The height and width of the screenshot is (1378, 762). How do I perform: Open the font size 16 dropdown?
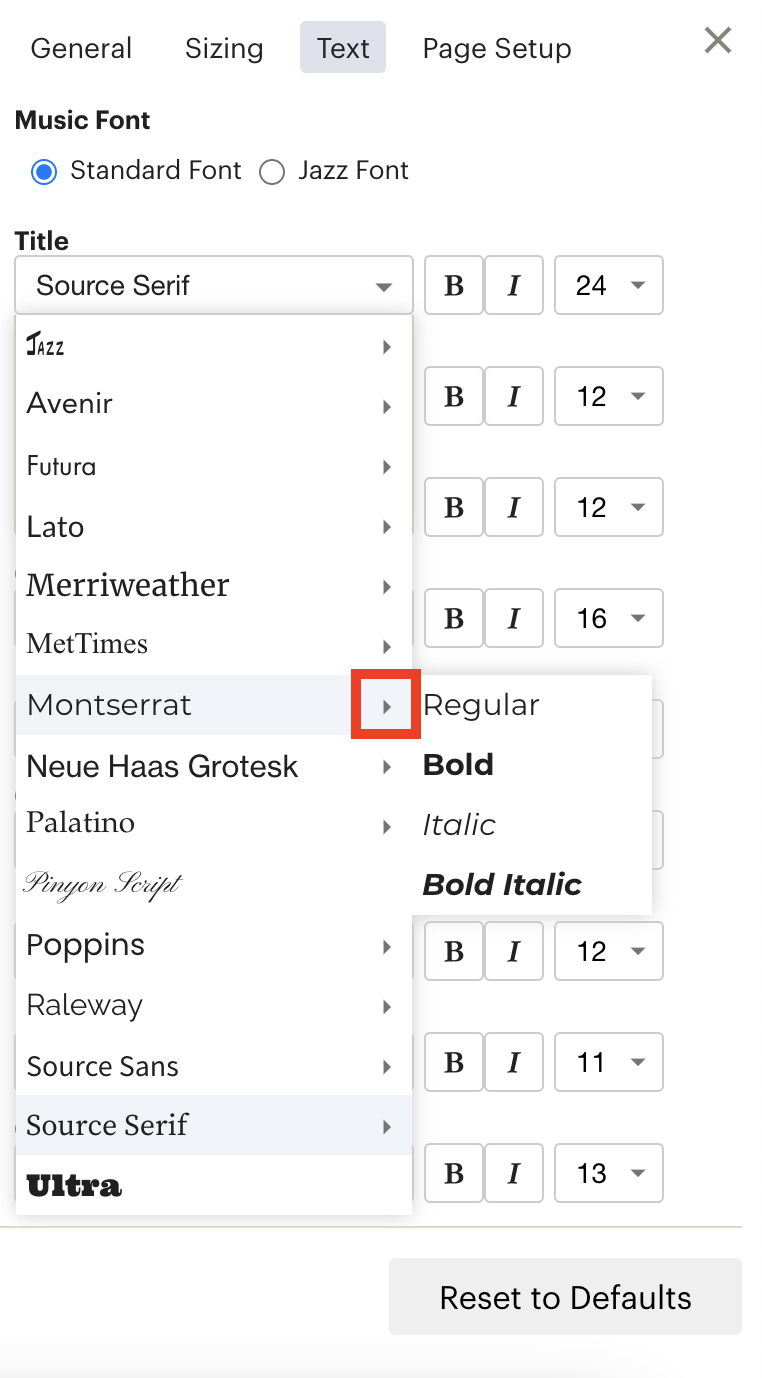[x=609, y=618]
